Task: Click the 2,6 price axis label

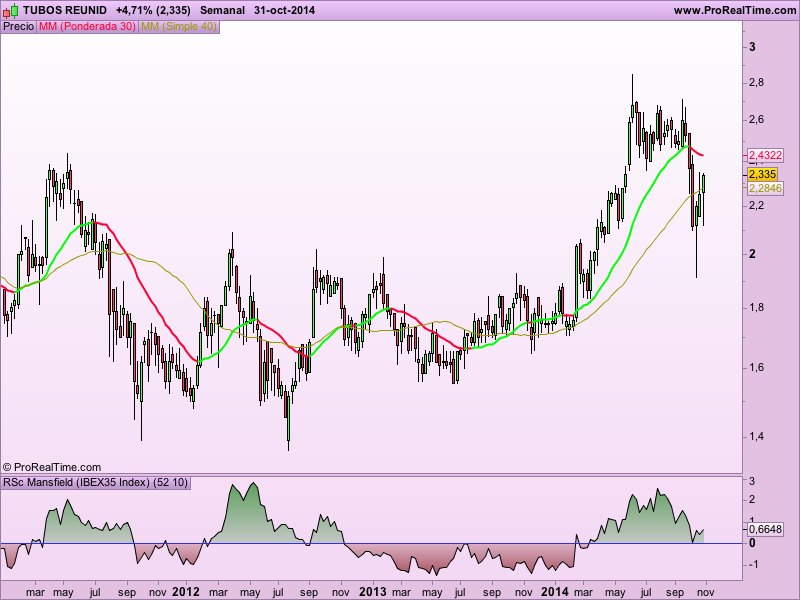Action: (x=756, y=119)
